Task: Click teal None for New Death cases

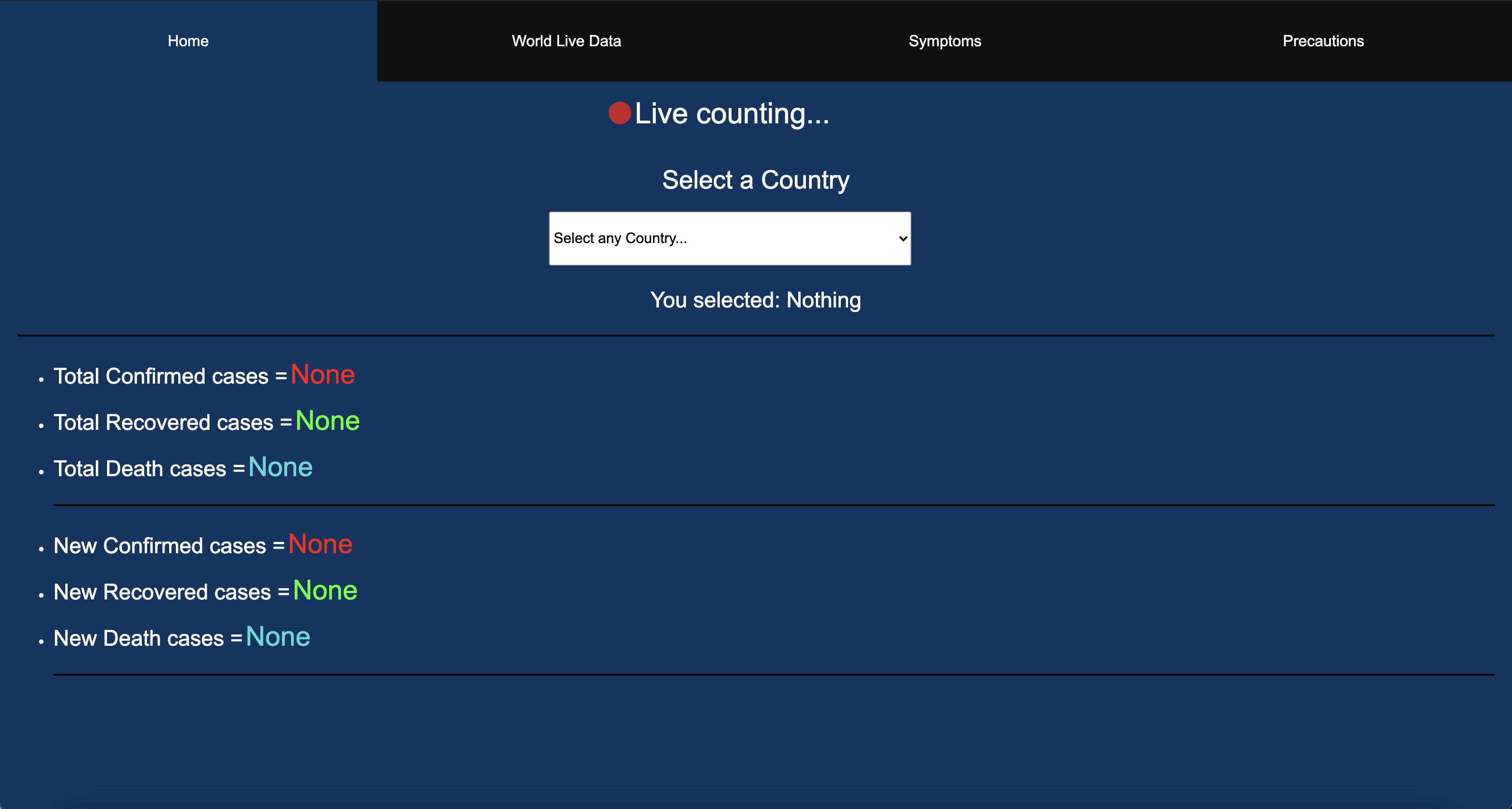Action: click(278, 637)
